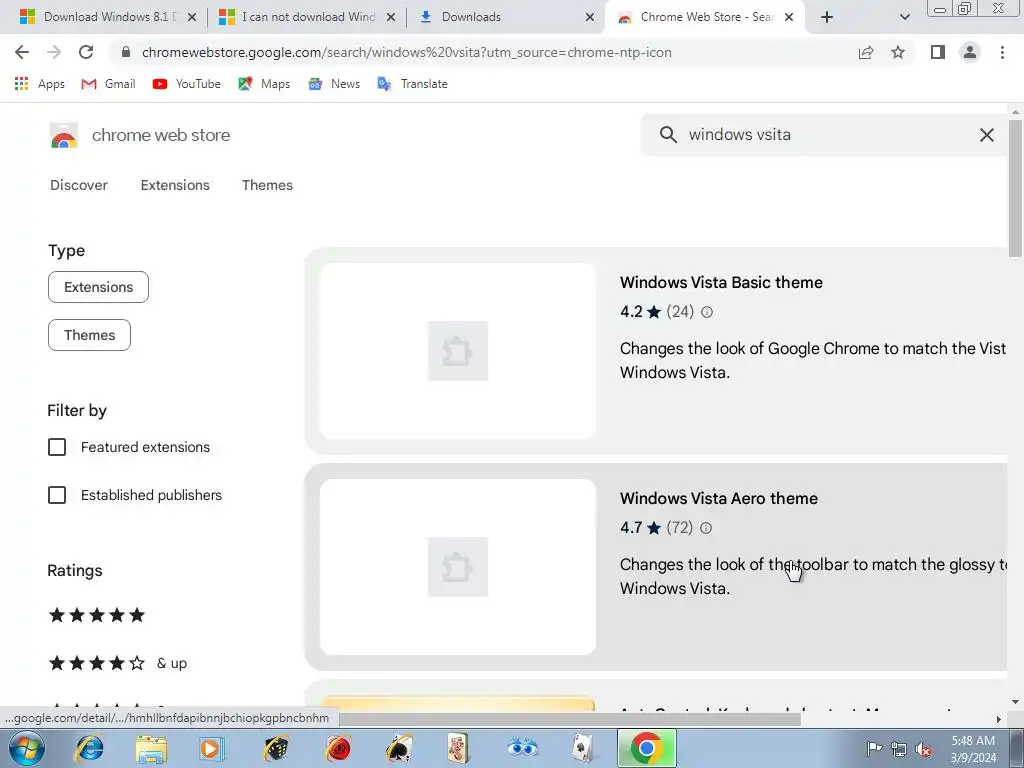Viewport: 1024px width, 768px height.
Task: Go forward using the forward arrow
Action: point(54,52)
